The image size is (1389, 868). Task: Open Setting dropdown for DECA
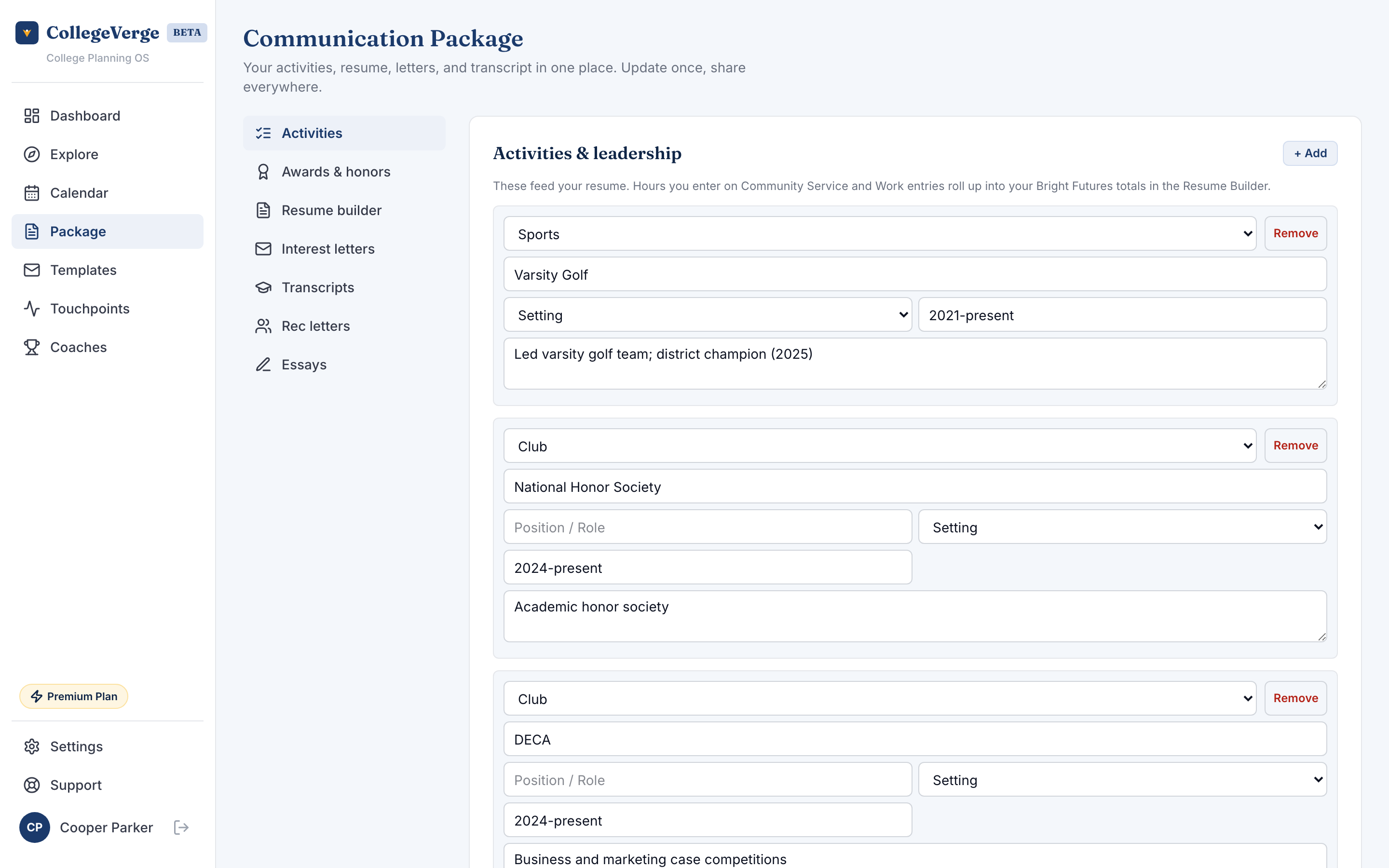tap(1122, 780)
